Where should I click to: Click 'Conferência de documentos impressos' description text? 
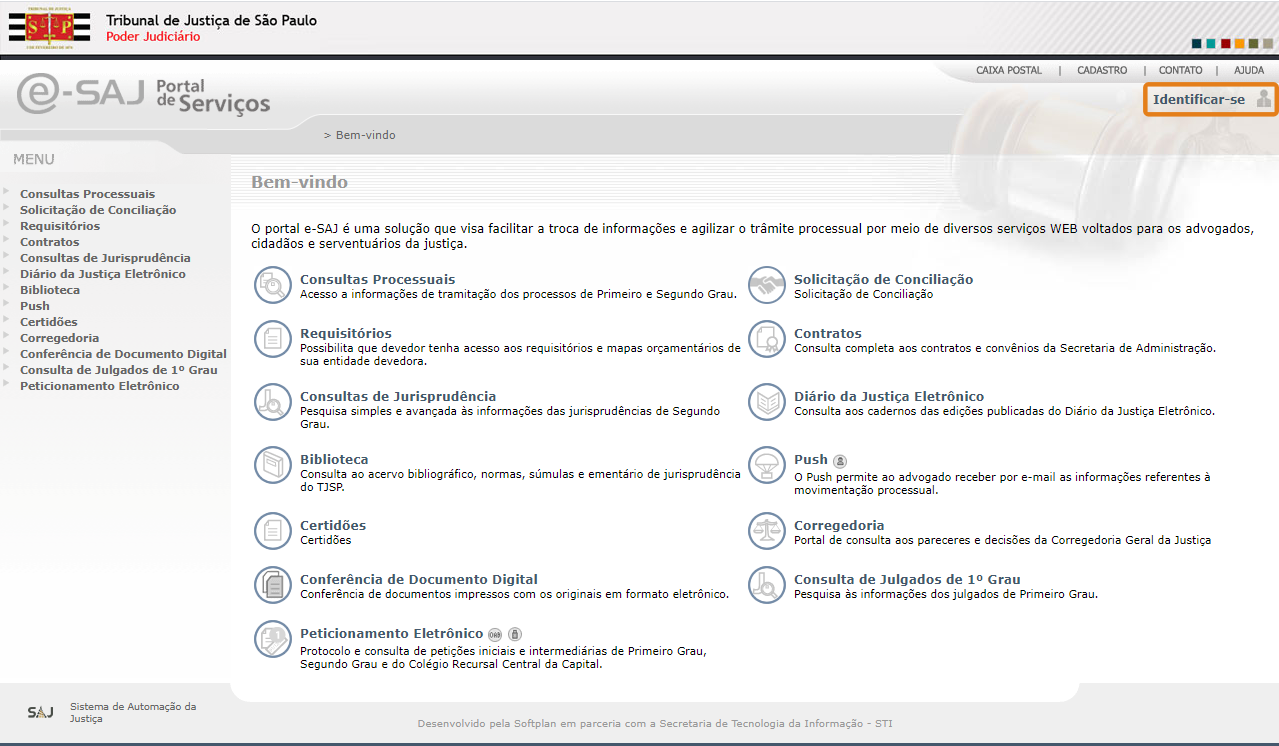[x=514, y=594]
